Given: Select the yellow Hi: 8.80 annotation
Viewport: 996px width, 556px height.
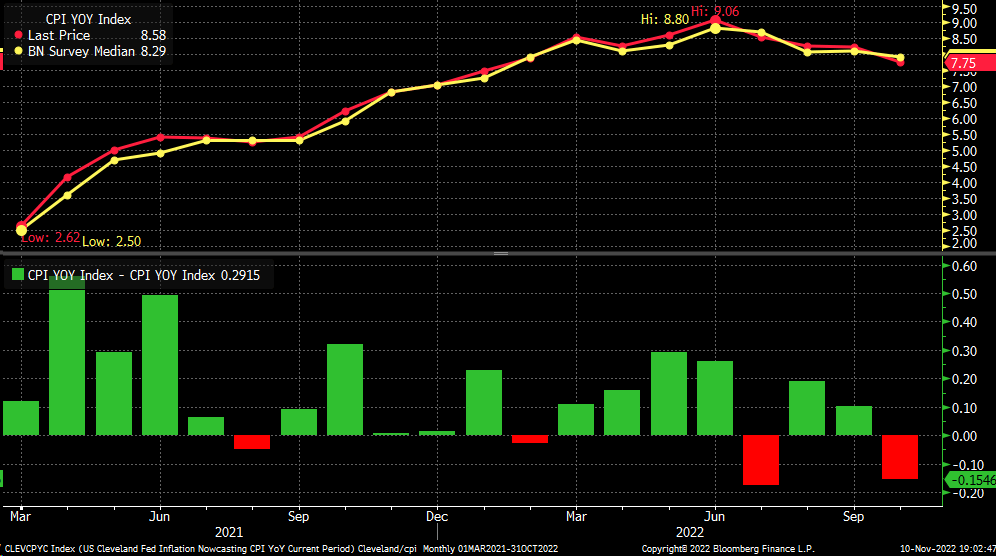Looking at the screenshot, I should pyautogui.click(x=663, y=19).
